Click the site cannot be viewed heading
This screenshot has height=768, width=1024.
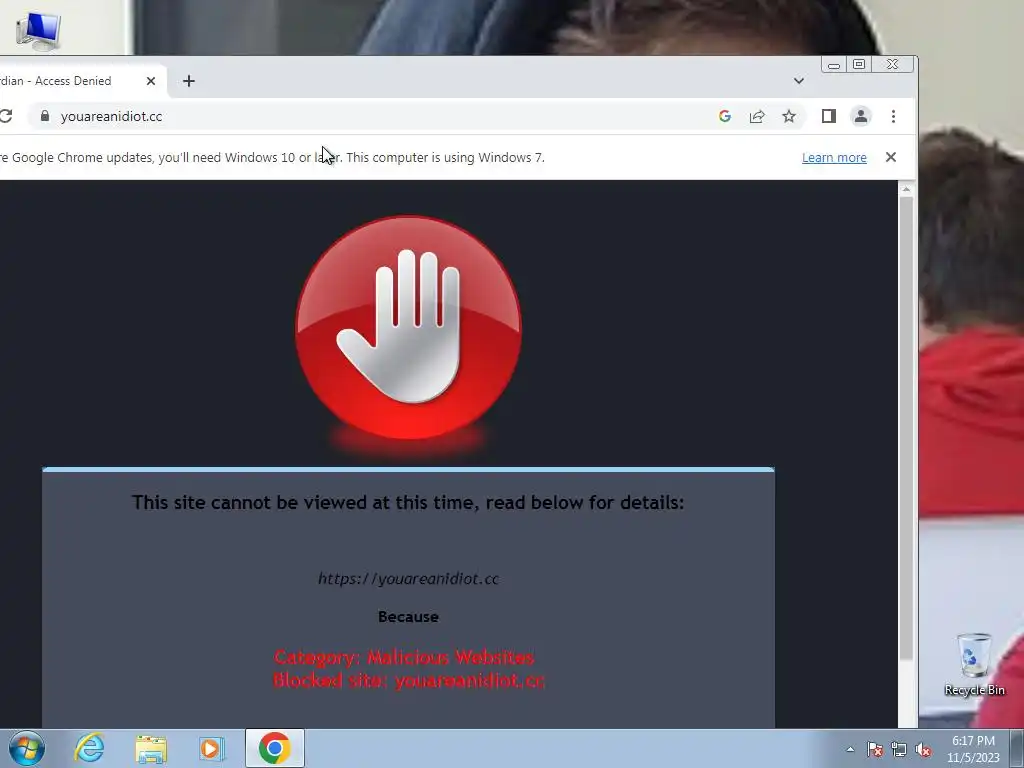[408, 502]
